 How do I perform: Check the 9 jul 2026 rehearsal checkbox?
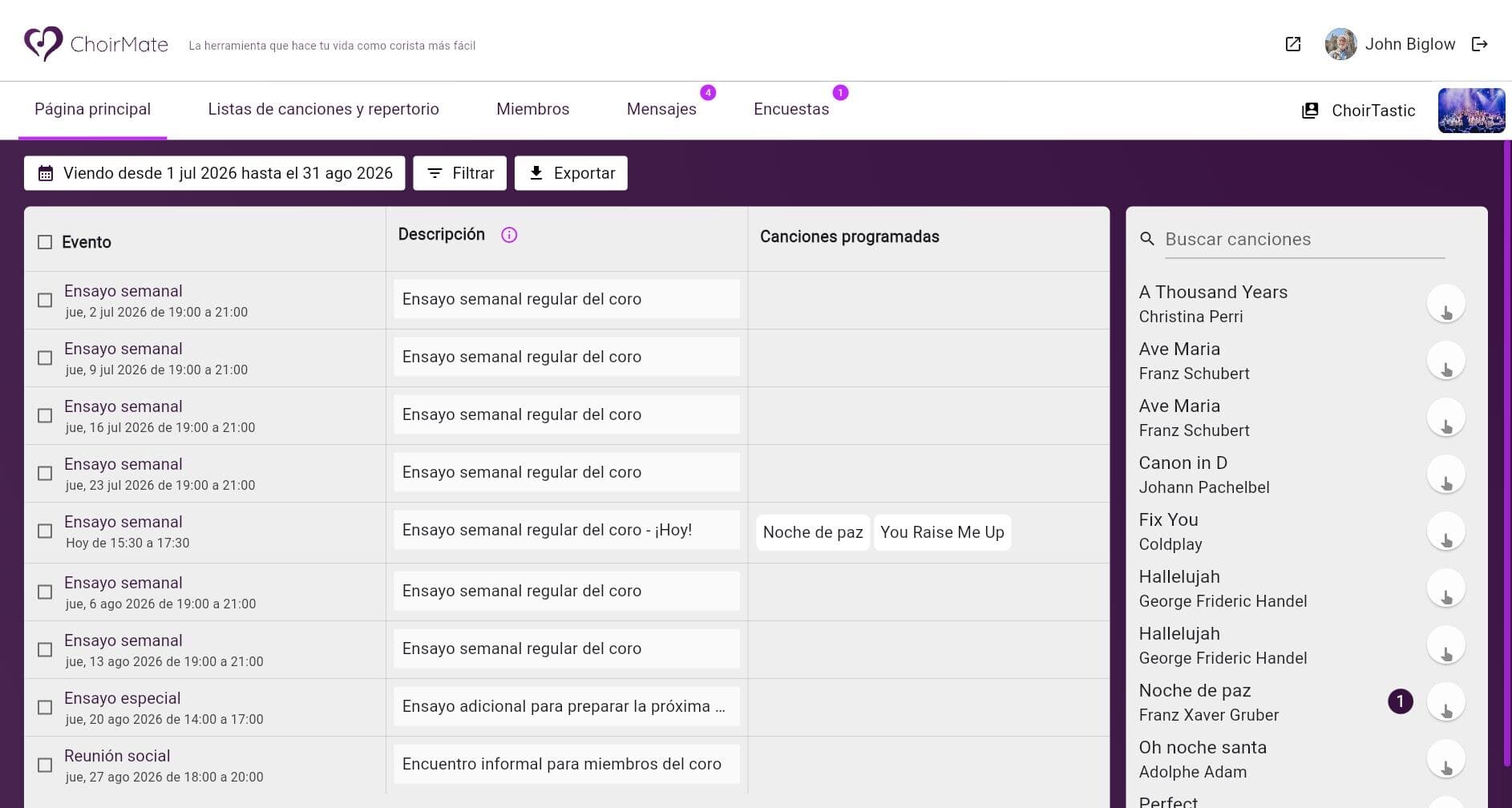(45, 358)
